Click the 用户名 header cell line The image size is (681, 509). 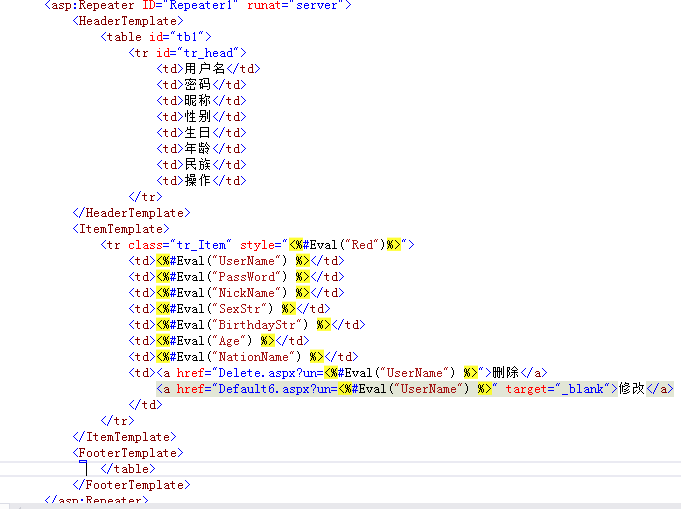point(208,69)
